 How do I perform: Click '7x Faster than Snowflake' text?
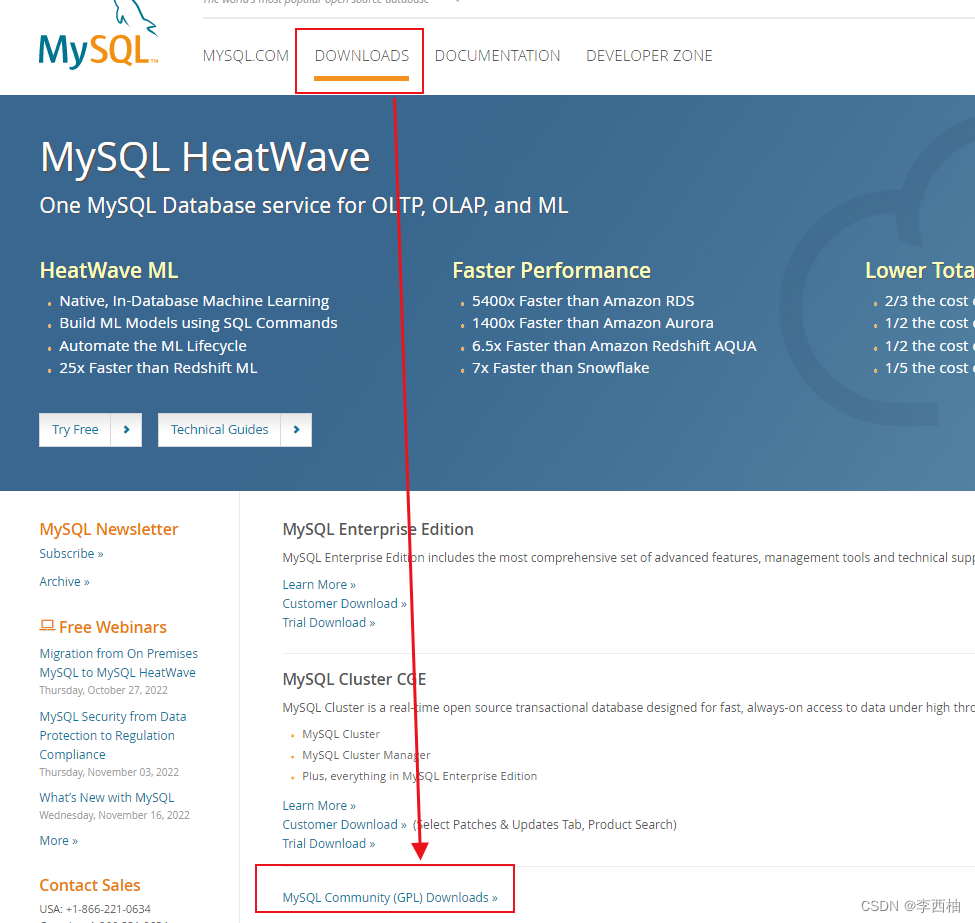click(x=560, y=368)
